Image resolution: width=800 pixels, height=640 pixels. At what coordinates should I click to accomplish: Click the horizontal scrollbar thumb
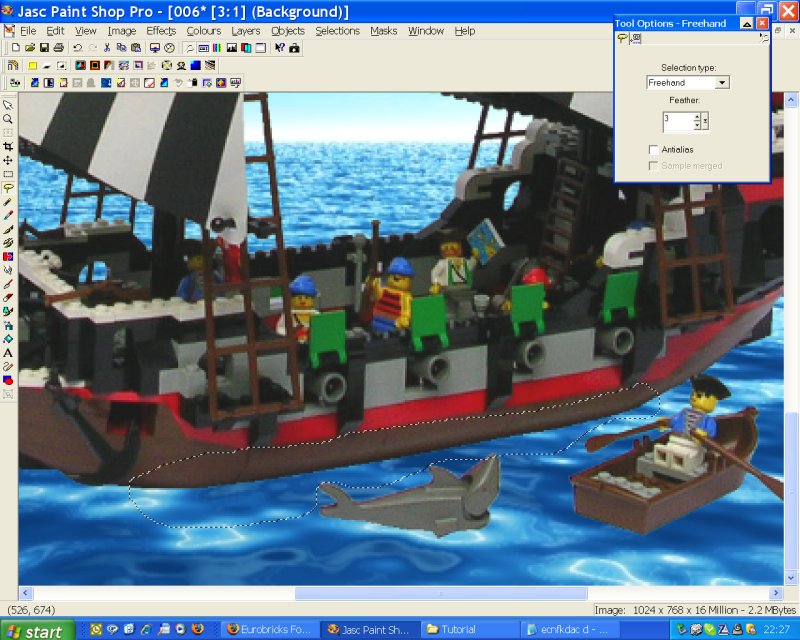pyautogui.click(x=441, y=593)
